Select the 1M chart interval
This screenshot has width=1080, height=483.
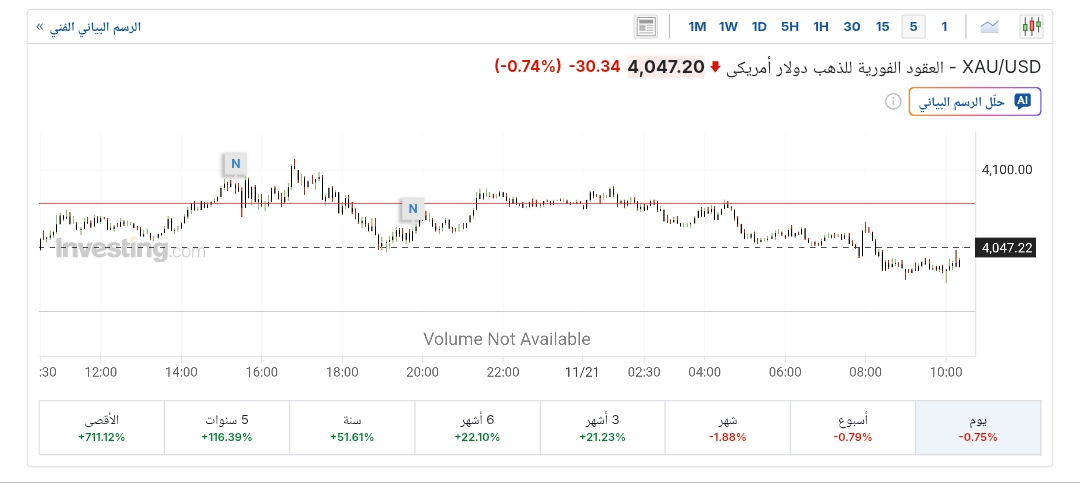pos(697,27)
